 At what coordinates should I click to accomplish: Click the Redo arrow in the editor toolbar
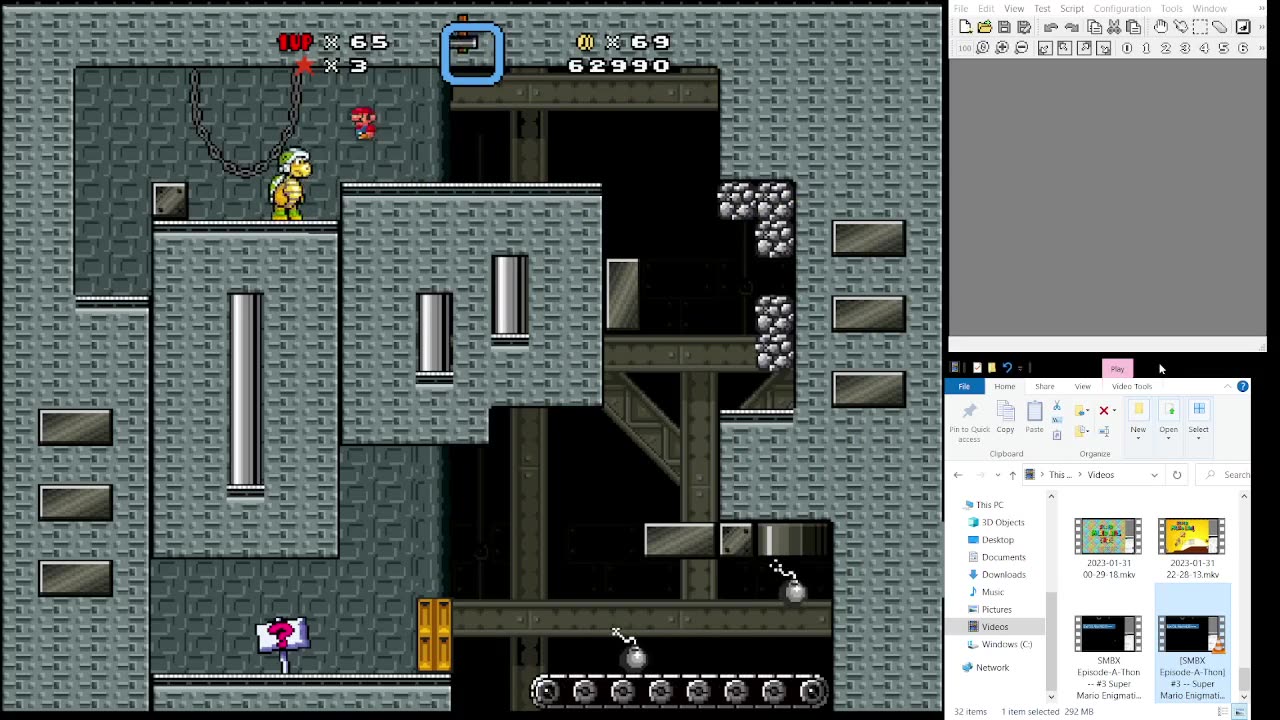pos(1072,27)
